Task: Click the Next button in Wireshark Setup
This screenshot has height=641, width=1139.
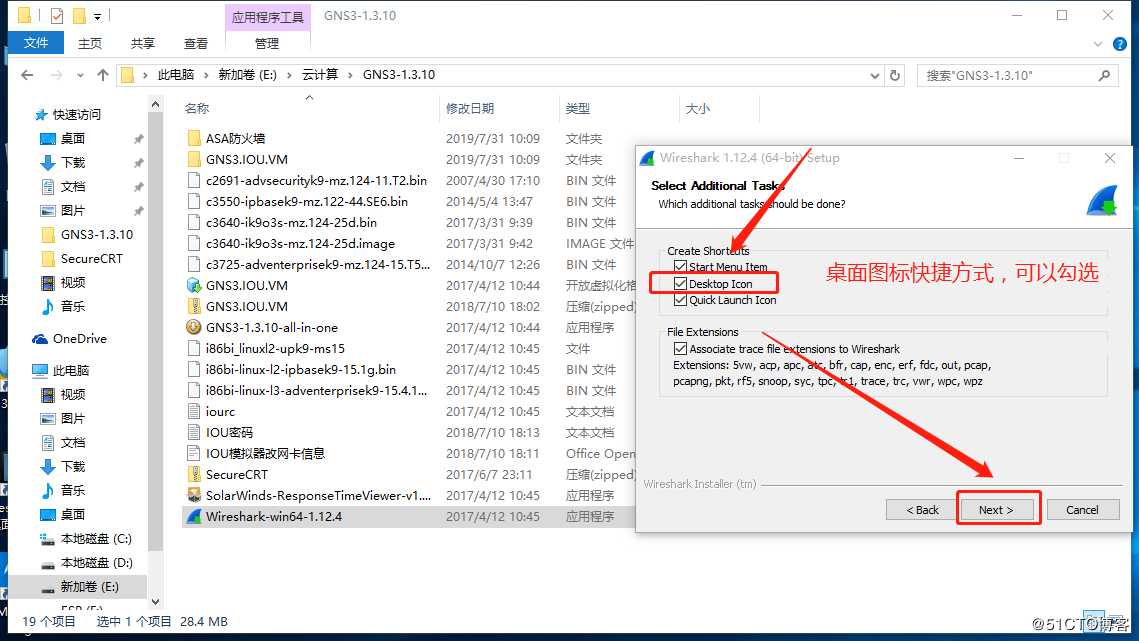Action: [x=996, y=510]
